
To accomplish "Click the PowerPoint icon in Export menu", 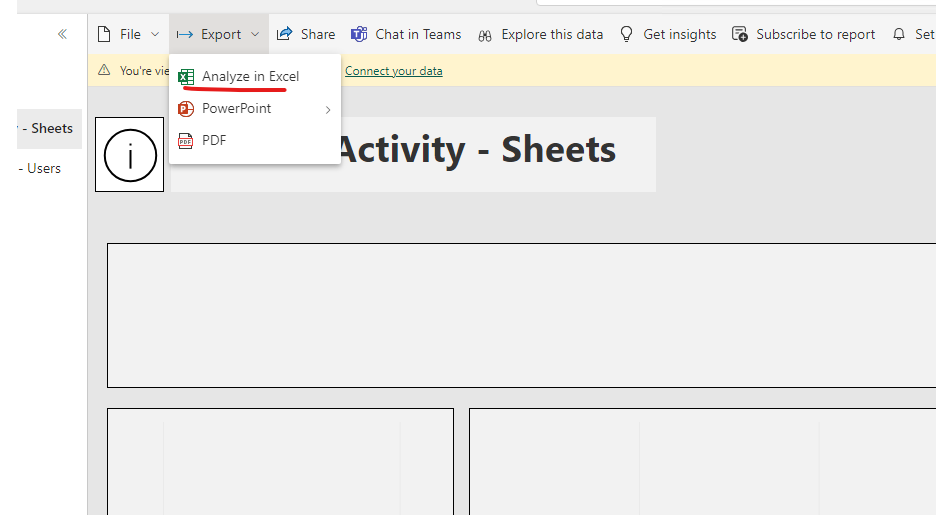I will pyautogui.click(x=186, y=108).
